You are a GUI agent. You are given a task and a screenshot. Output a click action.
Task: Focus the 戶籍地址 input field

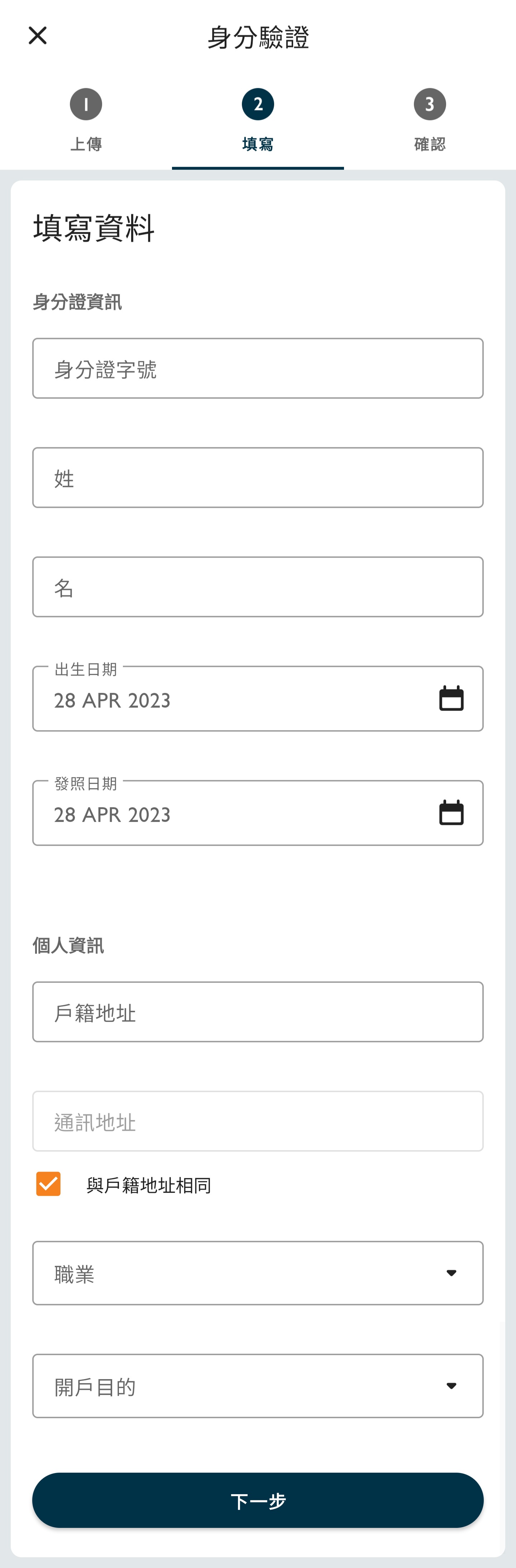point(258,1012)
